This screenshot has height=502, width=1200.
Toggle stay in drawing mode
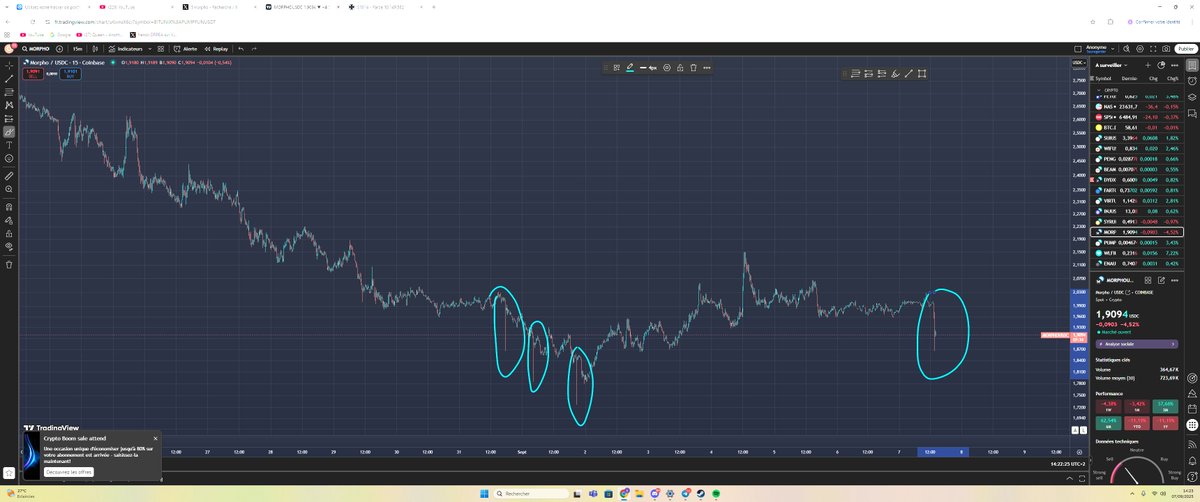pos(9,218)
